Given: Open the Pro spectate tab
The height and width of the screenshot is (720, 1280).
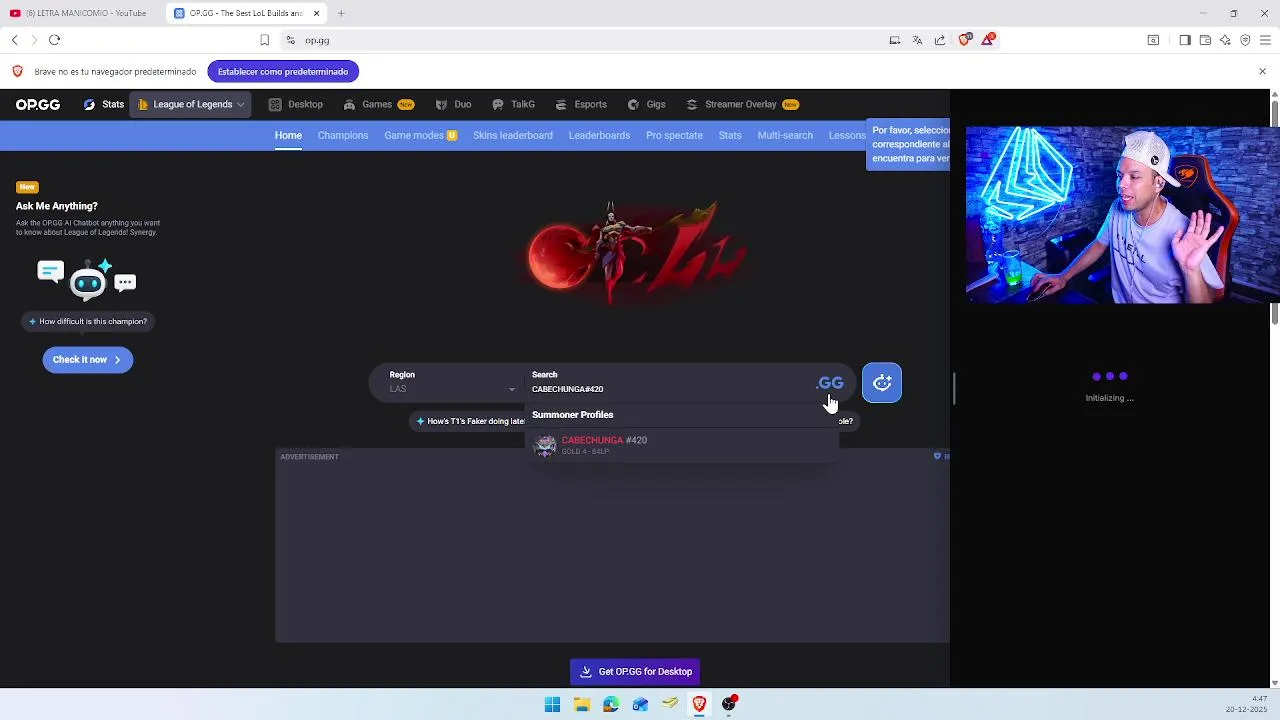Looking at the screenshot, I should tap(674, 135).
